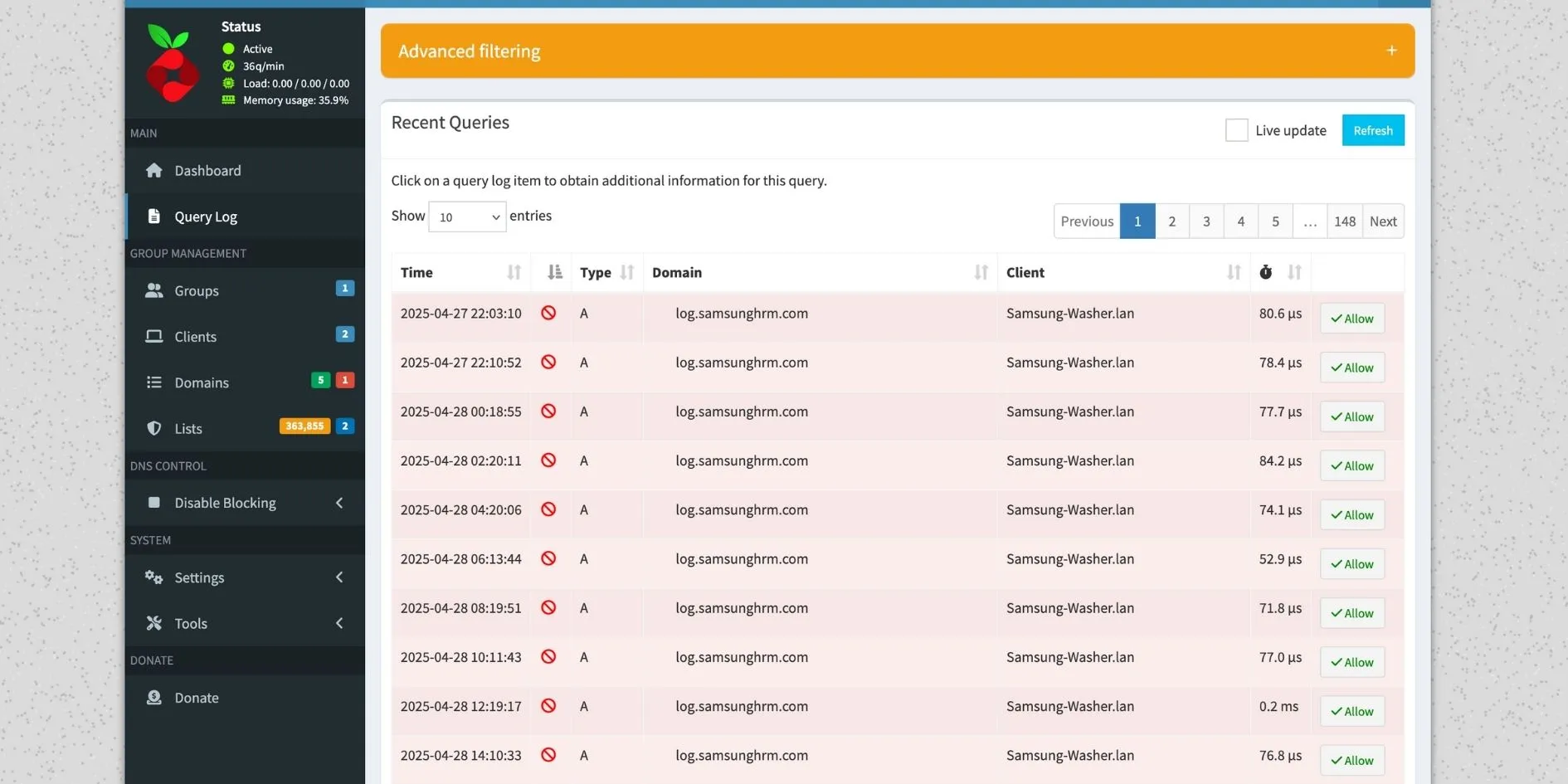This screenshot has width=1568, height=784.
Task: Click the Groups people icon
Action: point(153,290)
